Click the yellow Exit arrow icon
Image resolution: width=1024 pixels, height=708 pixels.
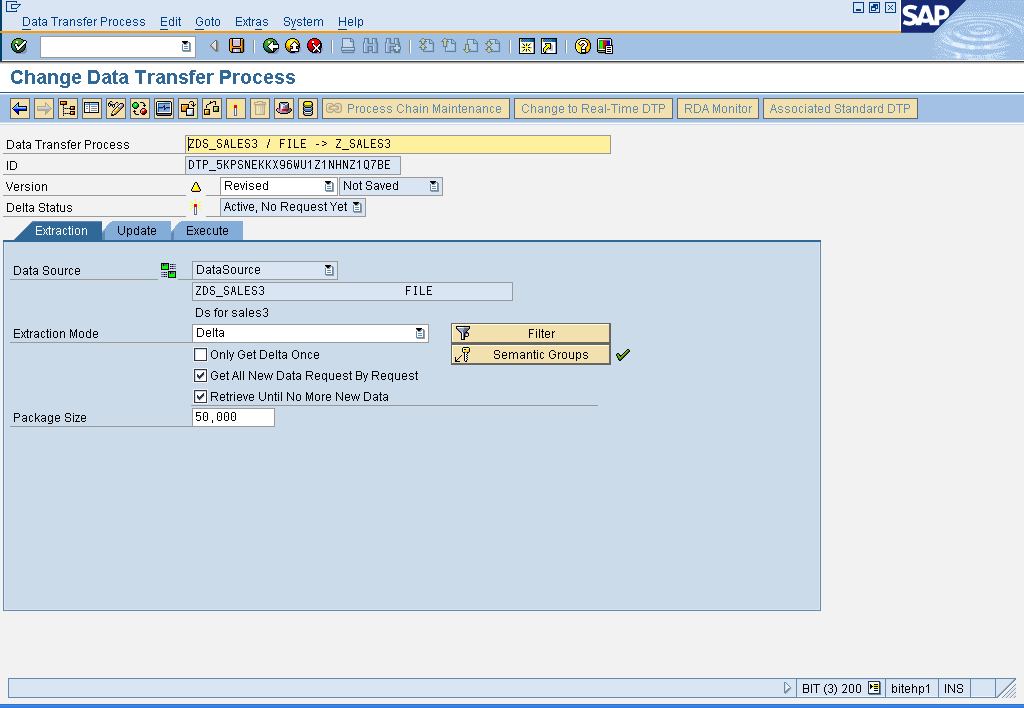point(293,46)
